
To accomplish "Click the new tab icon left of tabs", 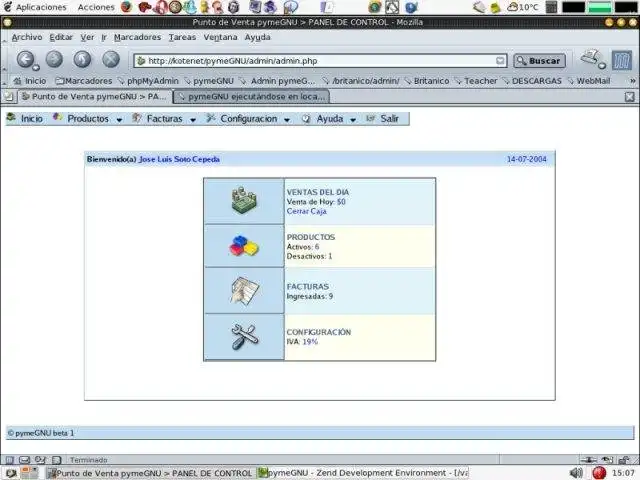I will 9,97.
